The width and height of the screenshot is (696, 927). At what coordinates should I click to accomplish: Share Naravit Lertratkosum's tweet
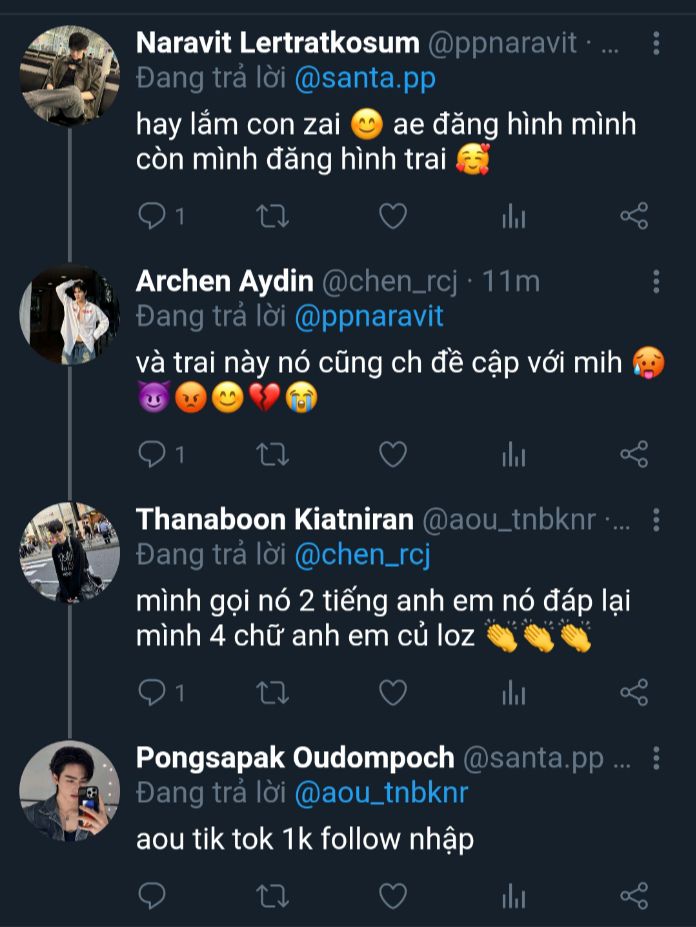coord(634,216)
